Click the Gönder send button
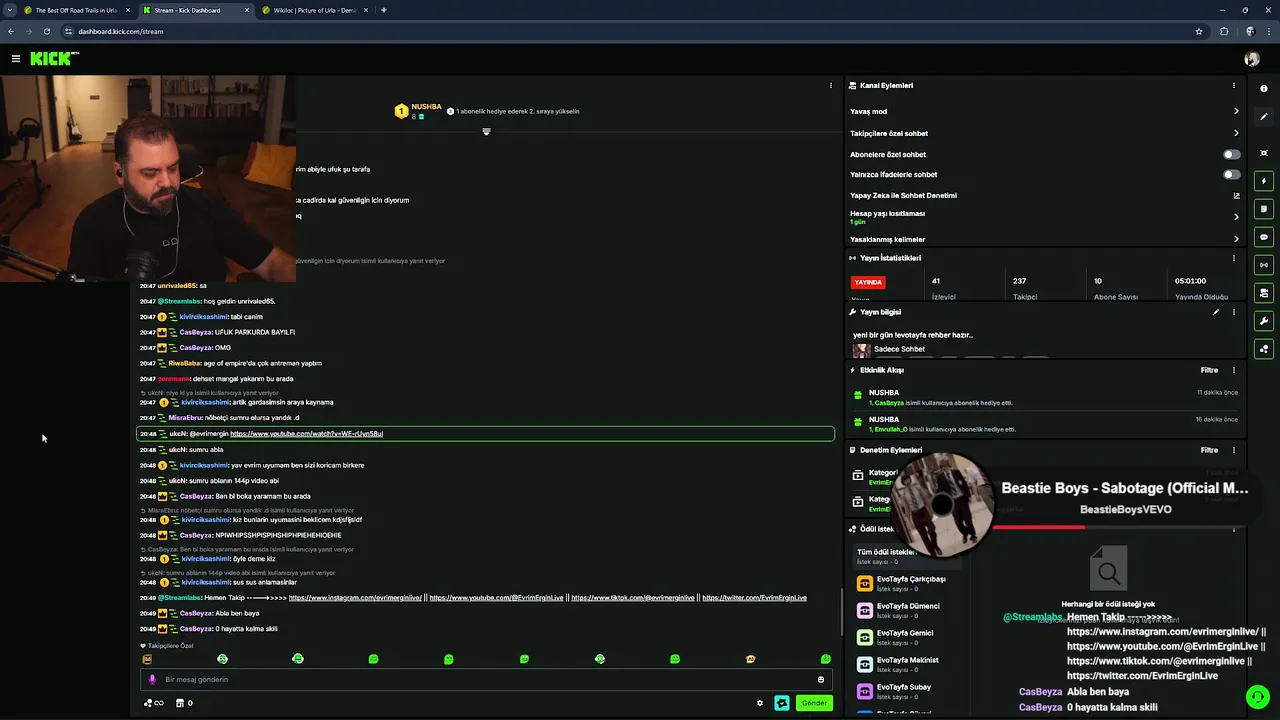The width and height of the screenshot is (1280, 720). [814, 703]
